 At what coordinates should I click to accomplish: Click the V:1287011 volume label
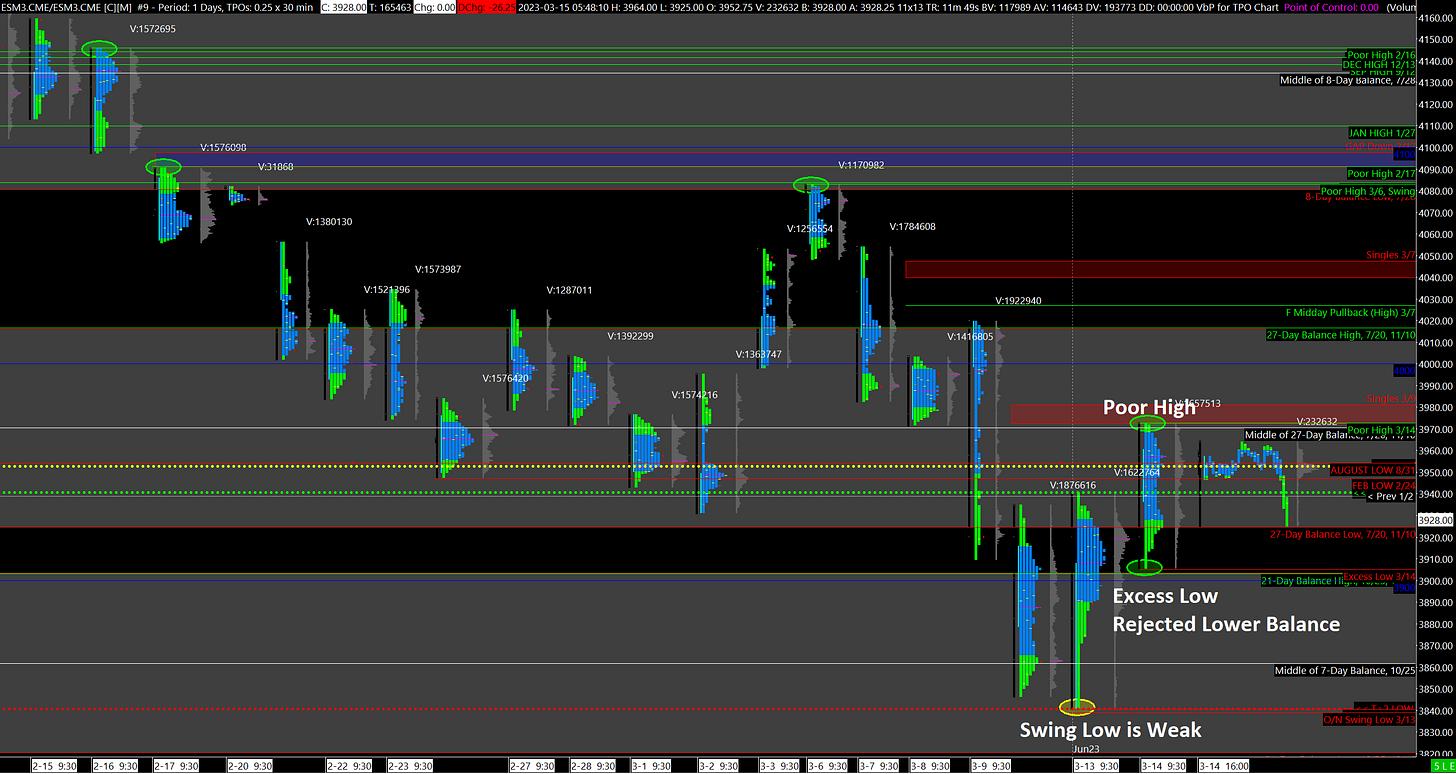(x=569, y=290)
